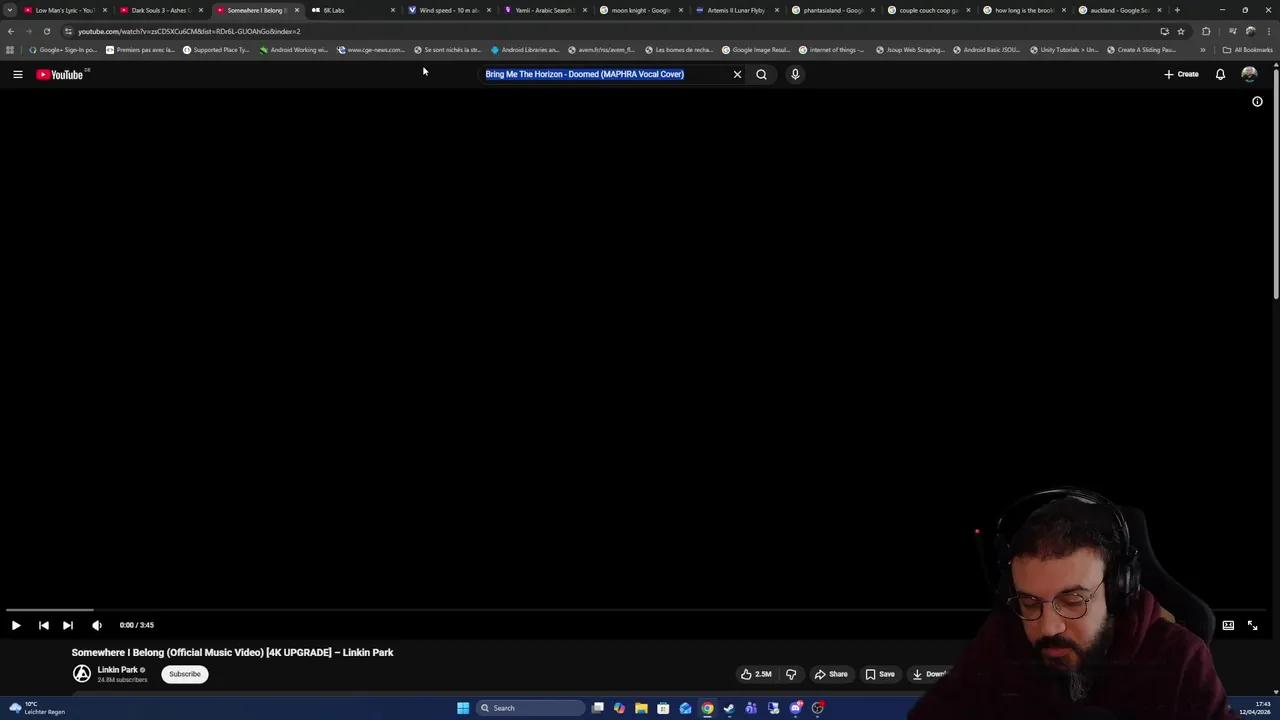
Task: Switch to the auckland Google Search tab
Action: (1119, 10)
